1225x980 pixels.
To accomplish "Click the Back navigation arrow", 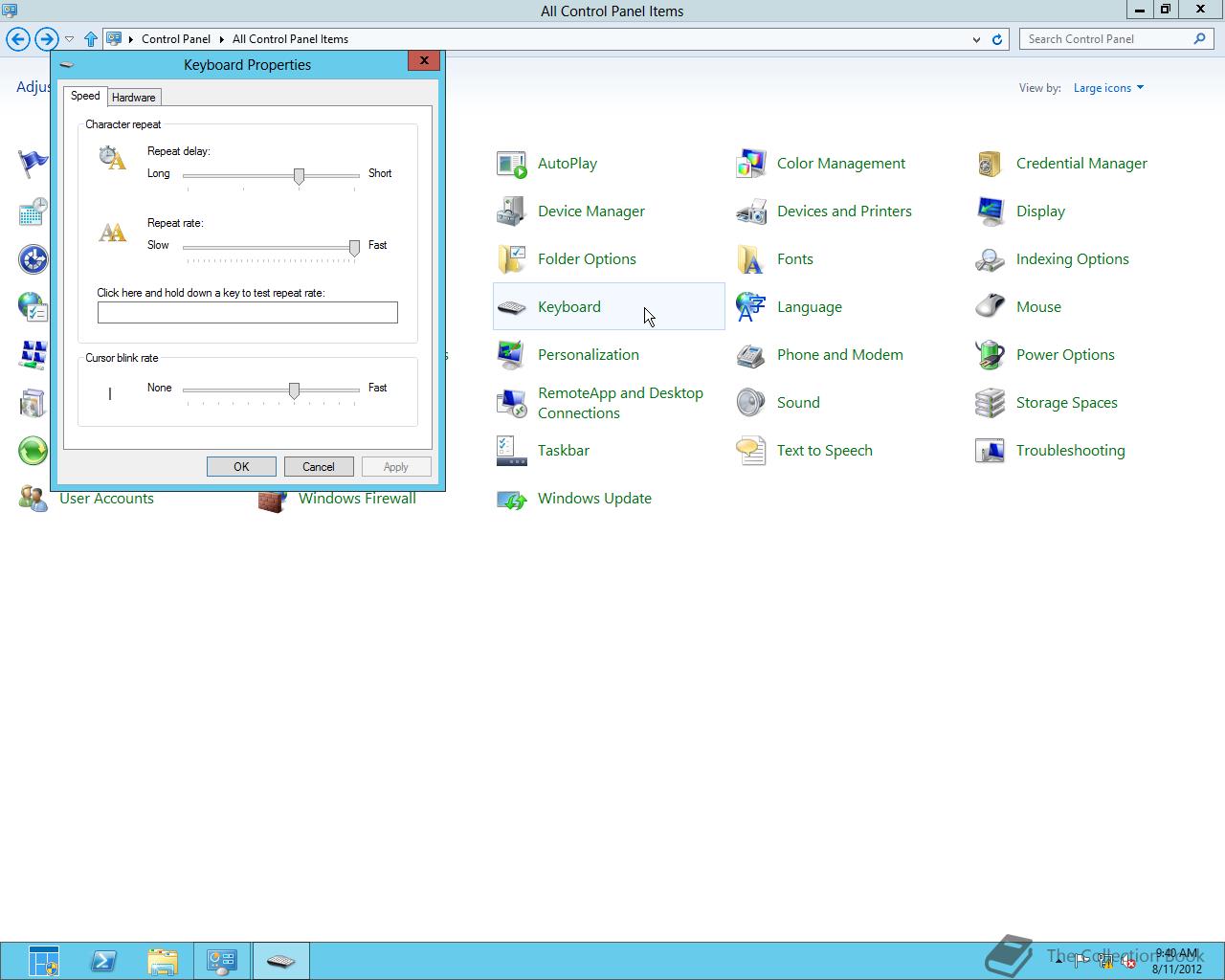I will coord(18,39).
